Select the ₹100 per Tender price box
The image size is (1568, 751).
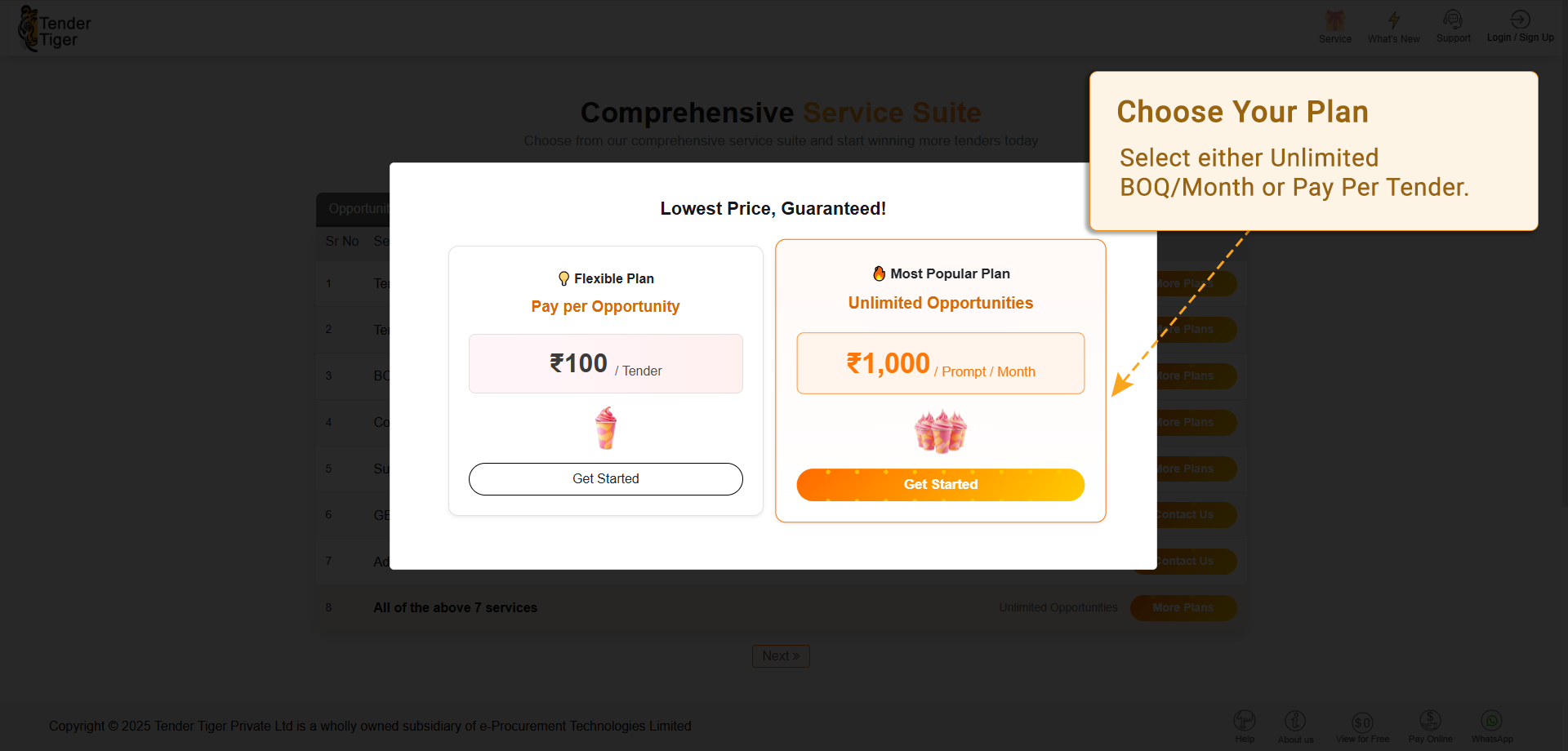pos(605,364)
